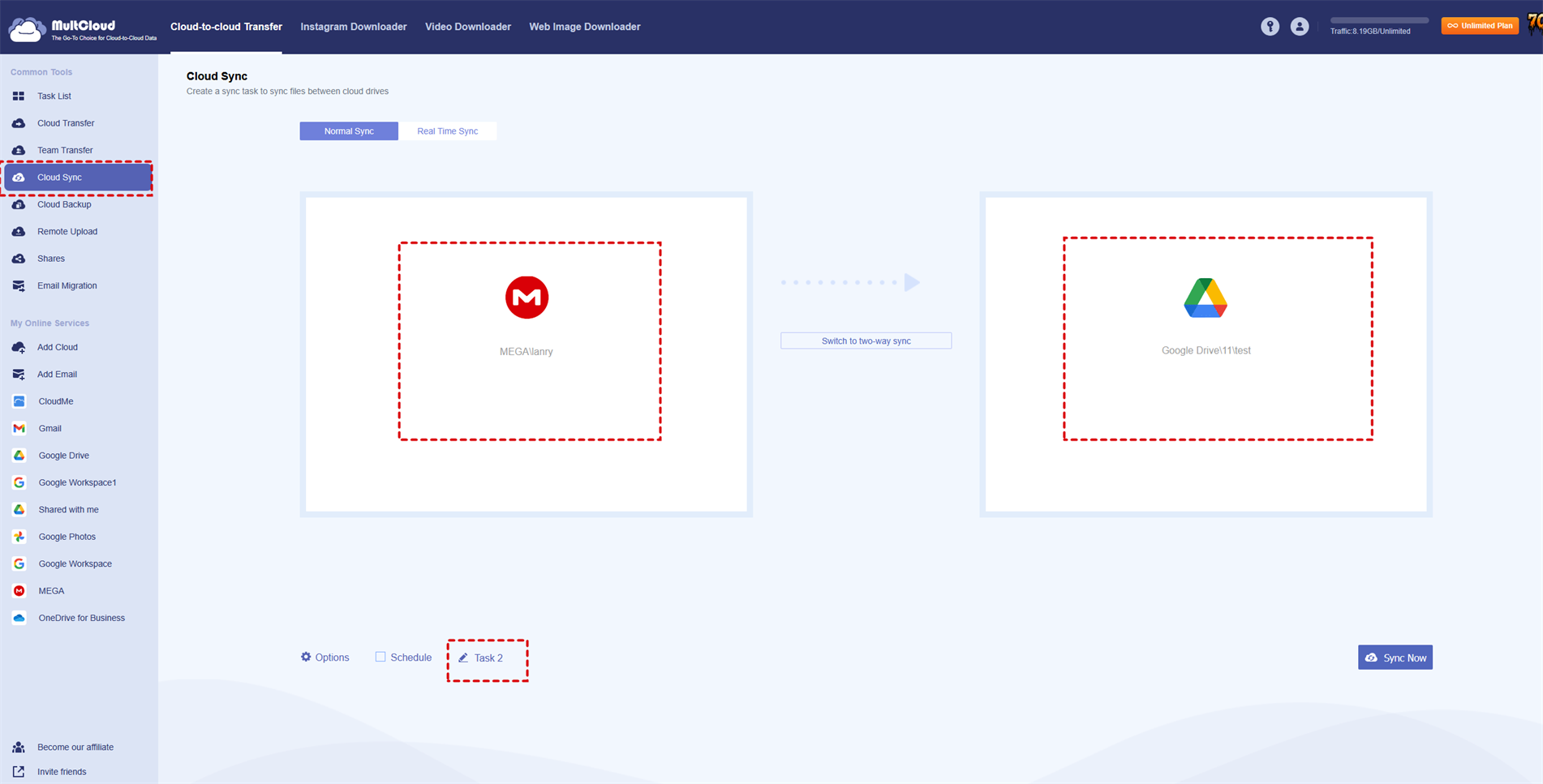Open Google Workspace in sidebar
1543x784 pixels.
tap(75, 564)
